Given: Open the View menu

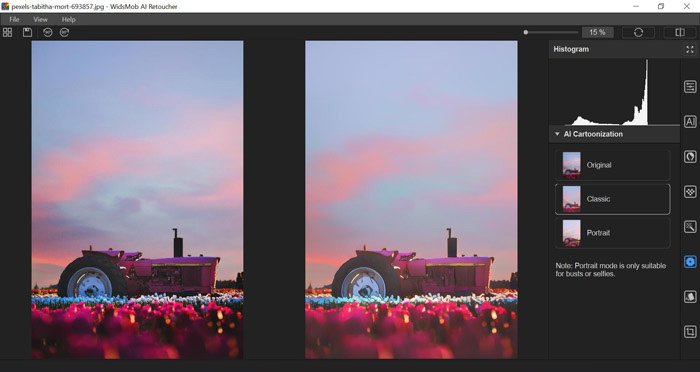Looking at the screenshot, I should 40,20.
